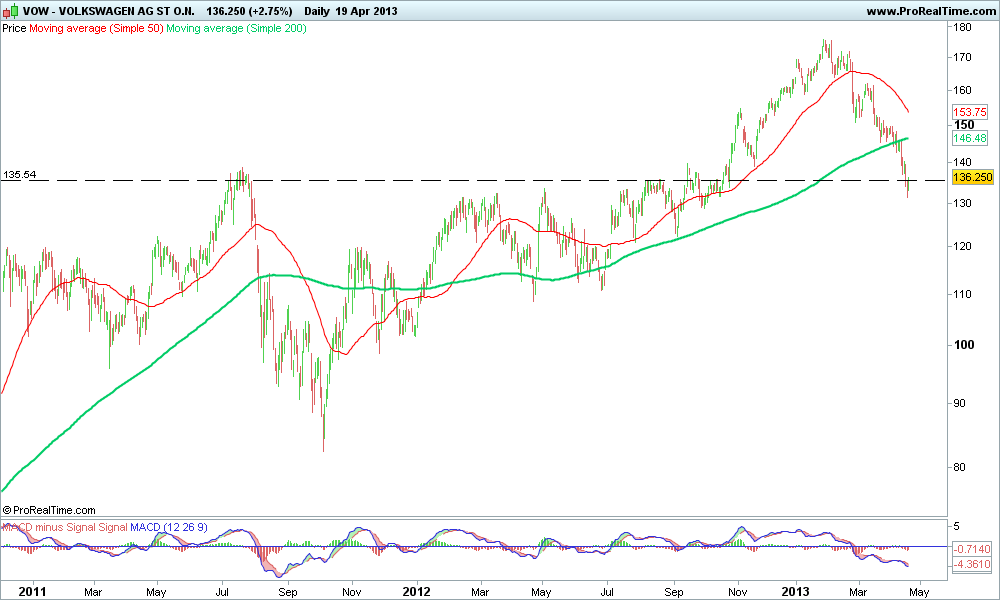Viewport: 1000px width, 600px height.
Task: Click the green 146.48 moving average value tag
Action: (969, 138)
